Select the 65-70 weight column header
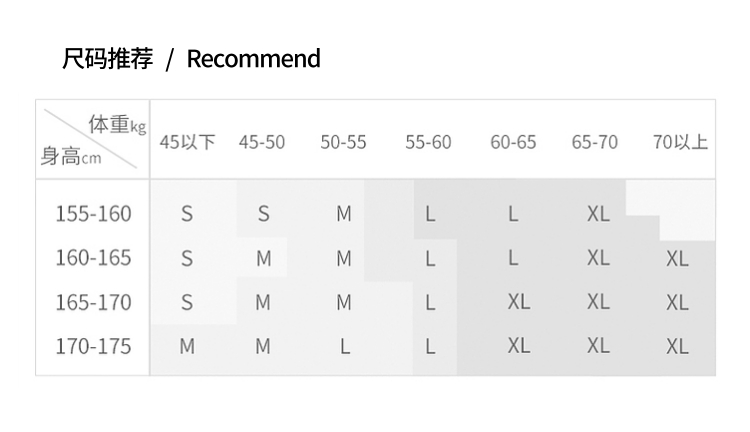Screen dimensions: 750x432 point(595,142)
